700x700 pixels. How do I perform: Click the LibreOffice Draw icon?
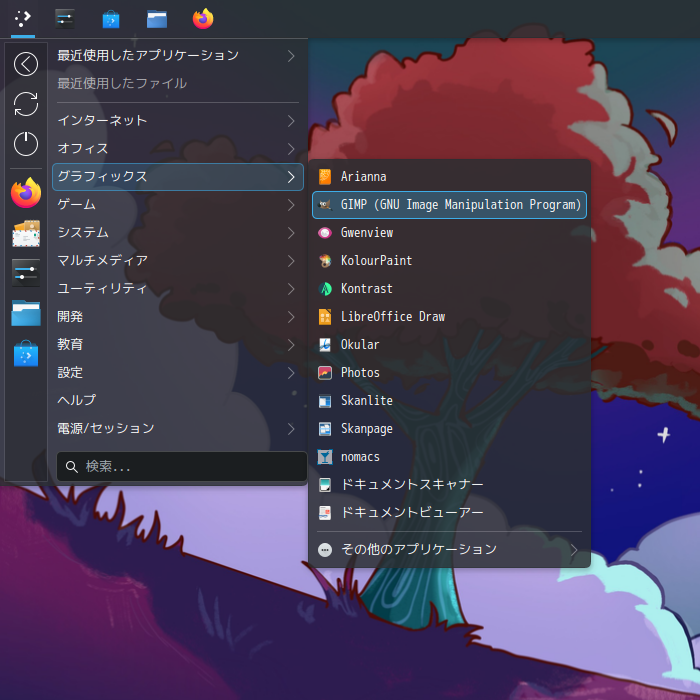(x=325, y=317)
